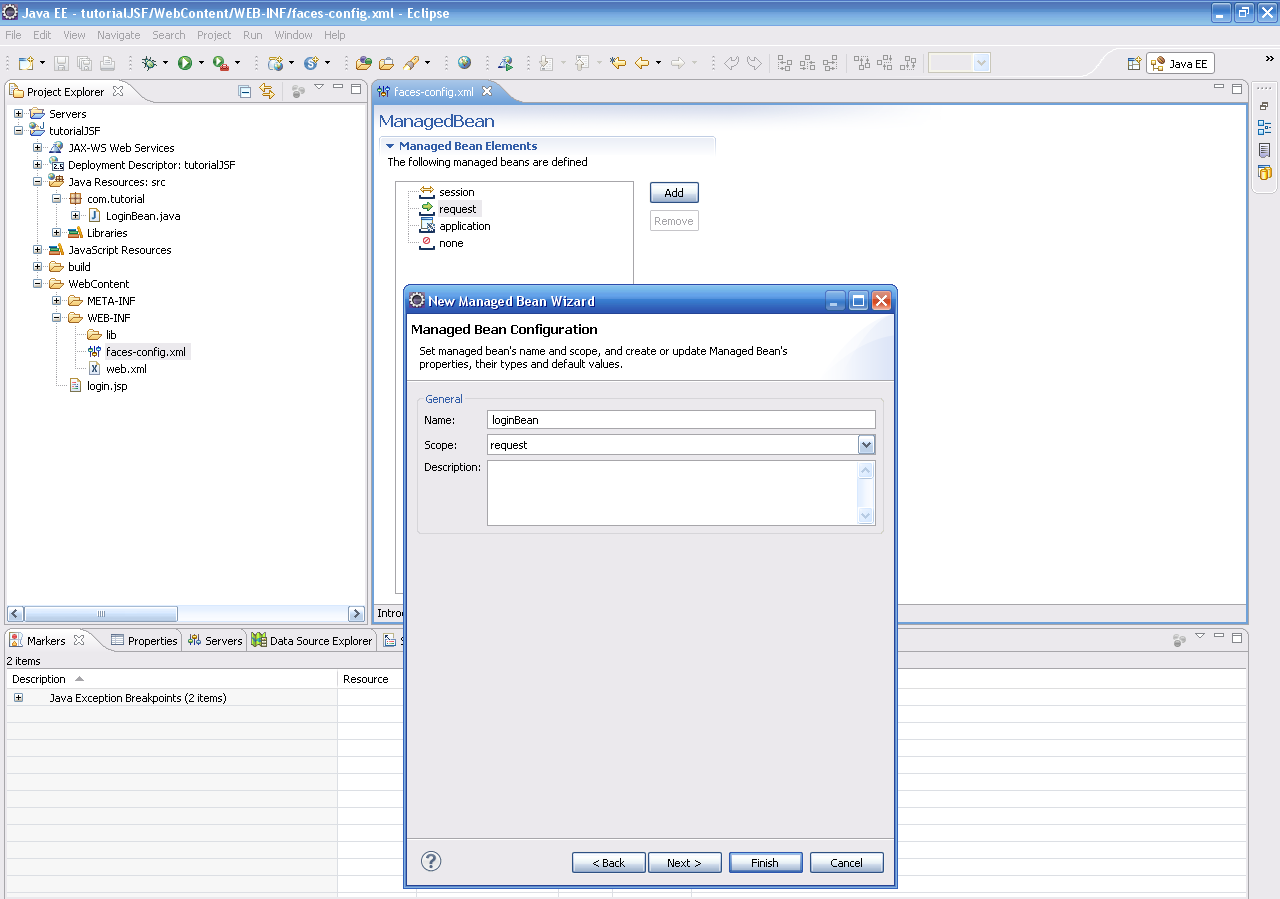Click the Run External Tools toolbar icon
The width and height of the screenshot is (1280, 899).
220,63
